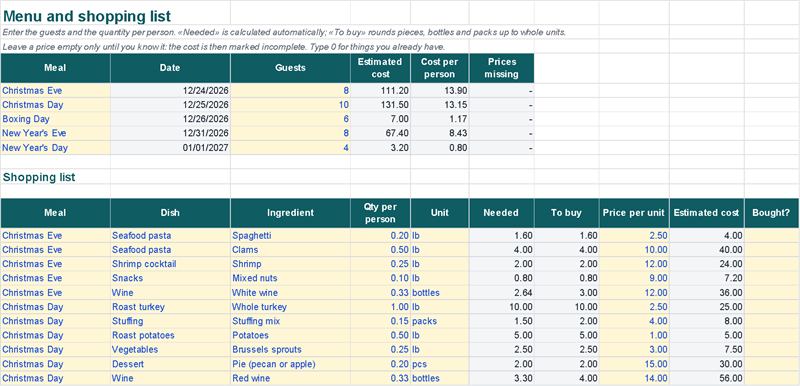Select the White wine ingredient cell
This screenshot has width=800, height=386.
(290, 293)
